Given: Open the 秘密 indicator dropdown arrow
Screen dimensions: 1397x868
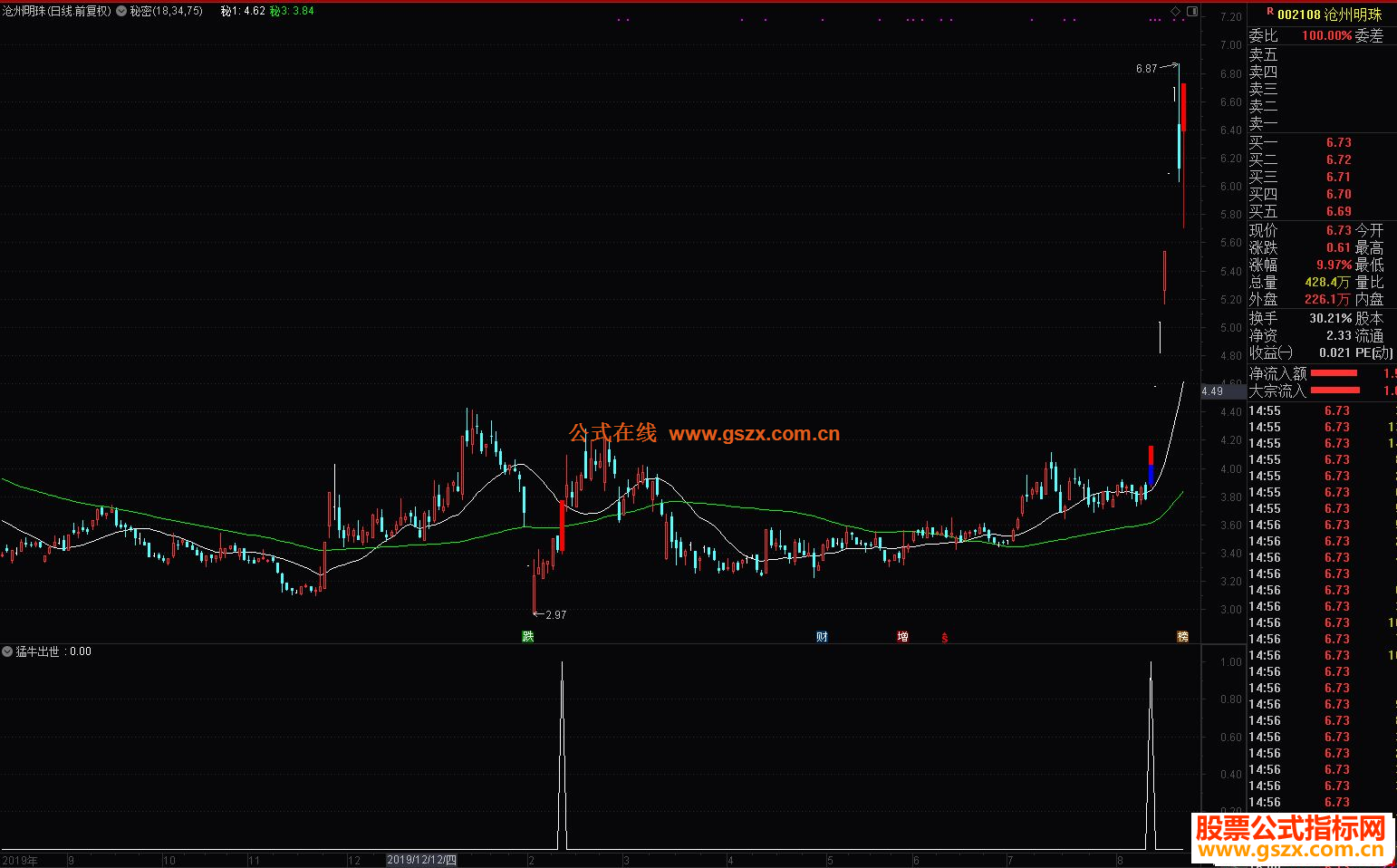Looking at the screenshot, I should [121, 11].
